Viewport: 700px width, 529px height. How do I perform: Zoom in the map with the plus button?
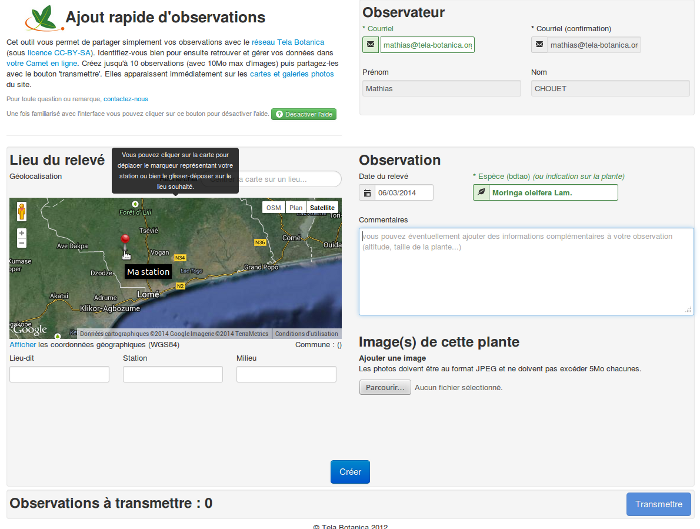21,233
